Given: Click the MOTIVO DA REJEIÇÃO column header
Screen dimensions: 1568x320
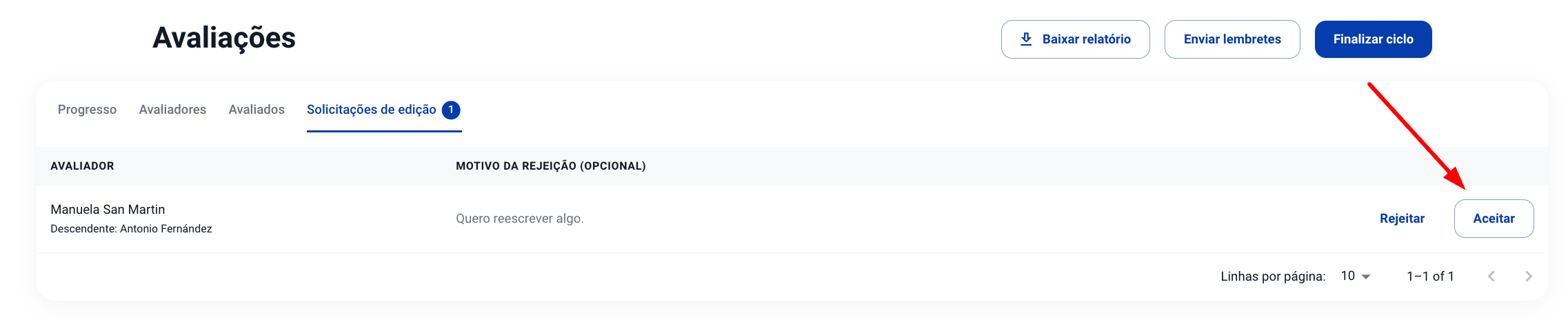Looking at the screenshot, I should click(x=550, y=166).
